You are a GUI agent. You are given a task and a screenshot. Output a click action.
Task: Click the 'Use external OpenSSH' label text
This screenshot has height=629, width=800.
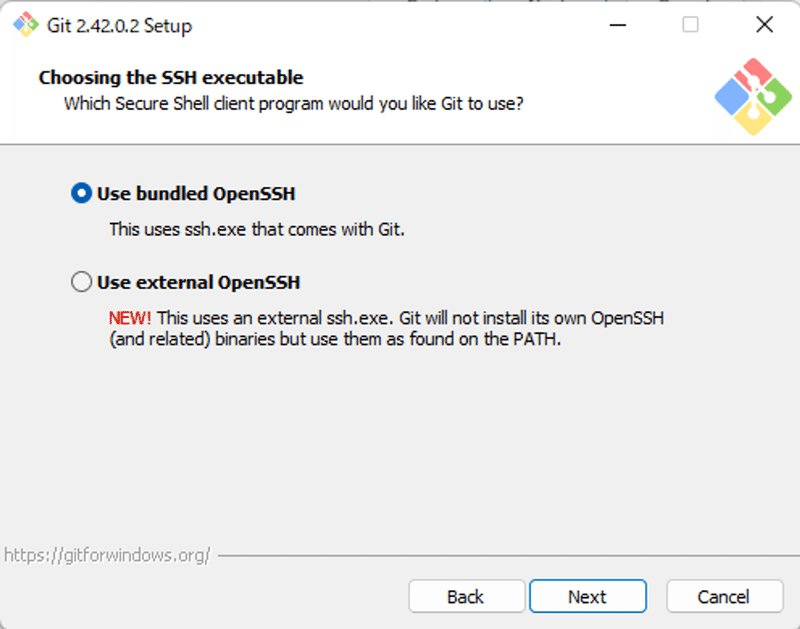click(x=198, y=283)
